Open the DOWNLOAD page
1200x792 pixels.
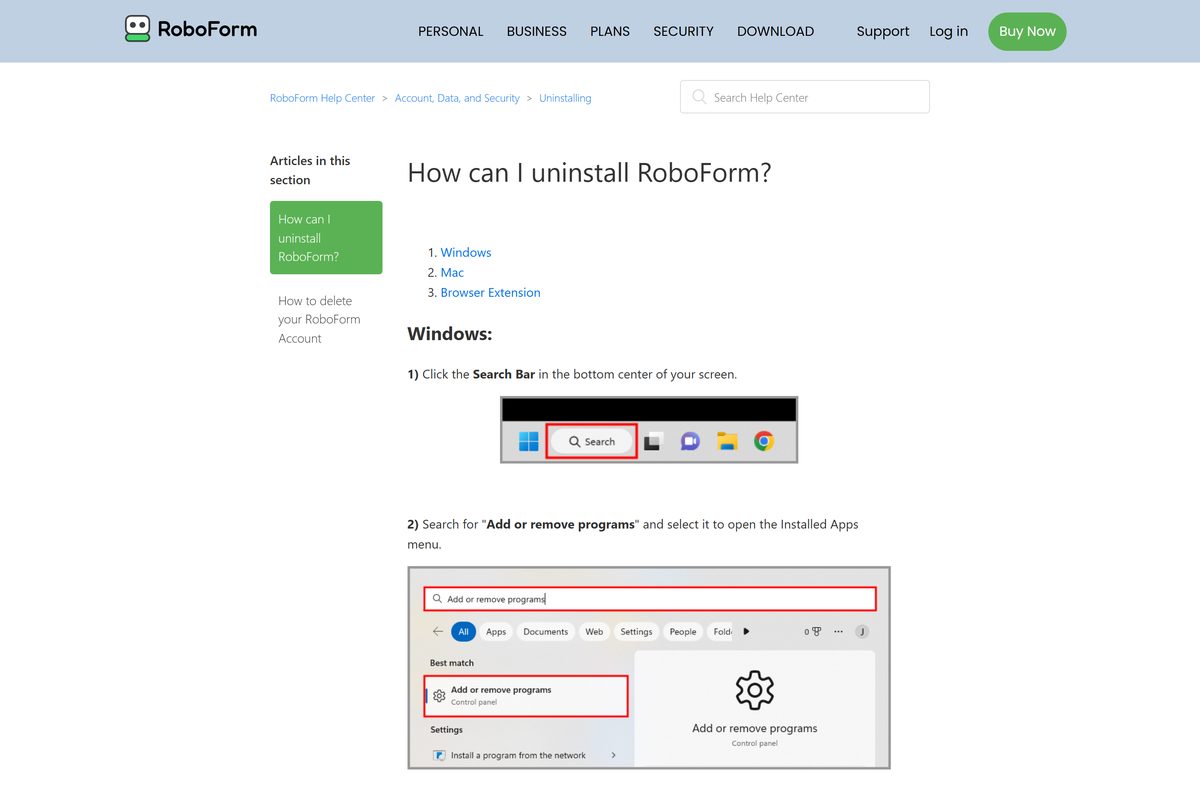pyautogui.click(x=775, y=31)
